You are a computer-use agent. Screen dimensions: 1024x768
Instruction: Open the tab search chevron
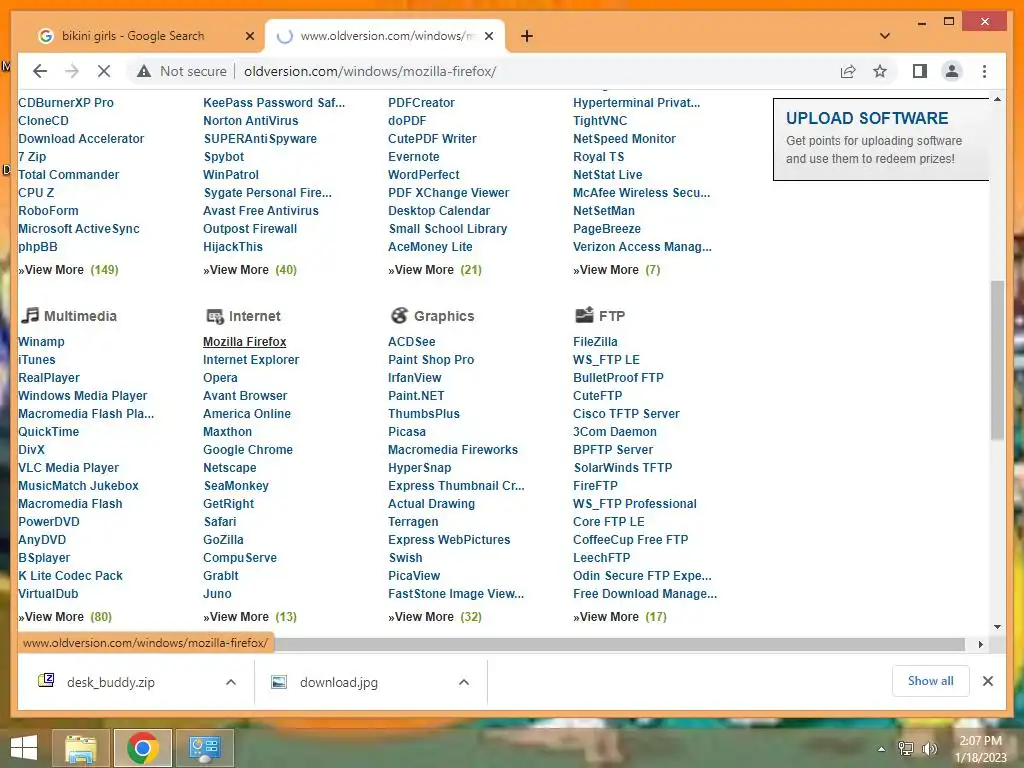pyautogui.click(x=885, y=36)
